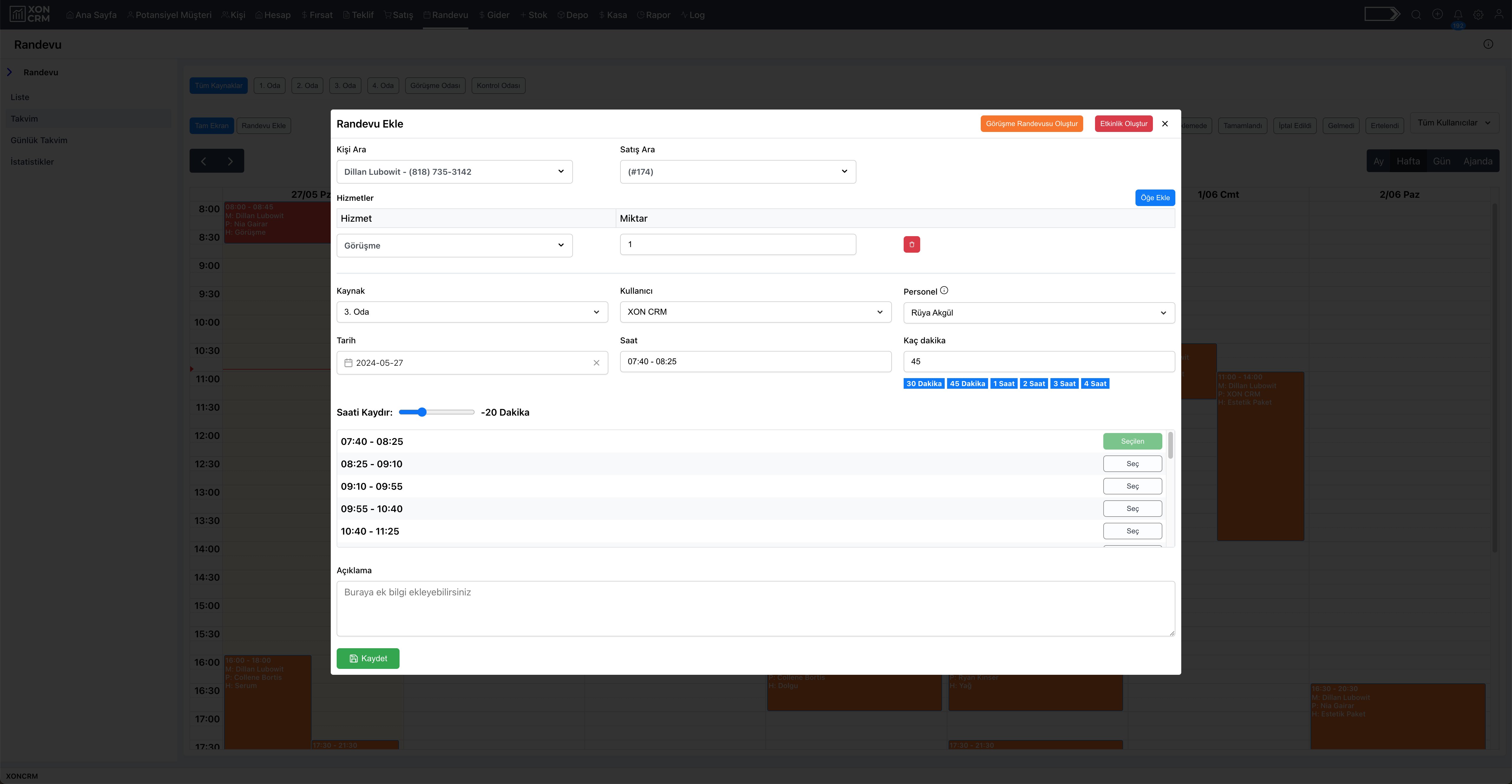Click Öğe Ekle button
This screenshot has height=784, width=1512.
pos(1155,198)
